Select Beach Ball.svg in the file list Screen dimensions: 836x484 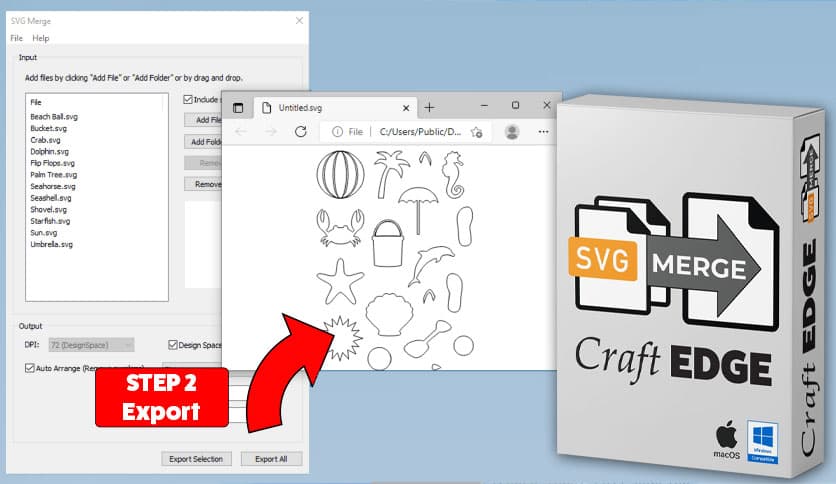[54, 117]
